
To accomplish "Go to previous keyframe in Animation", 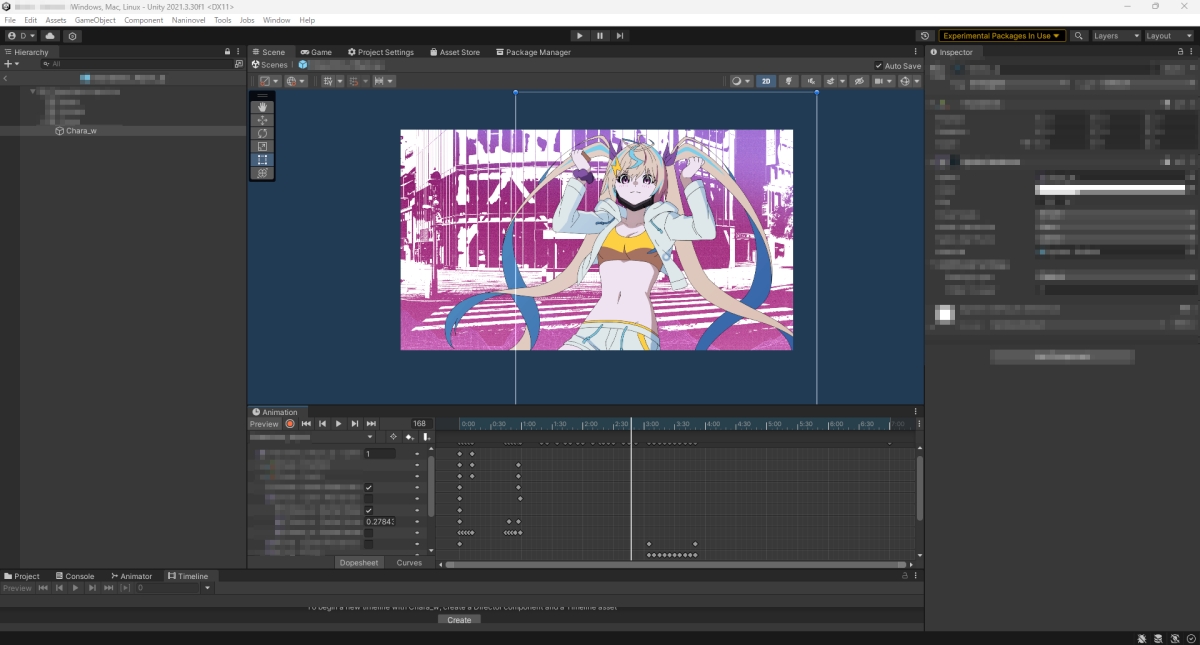I will click(x=322, y=424).
